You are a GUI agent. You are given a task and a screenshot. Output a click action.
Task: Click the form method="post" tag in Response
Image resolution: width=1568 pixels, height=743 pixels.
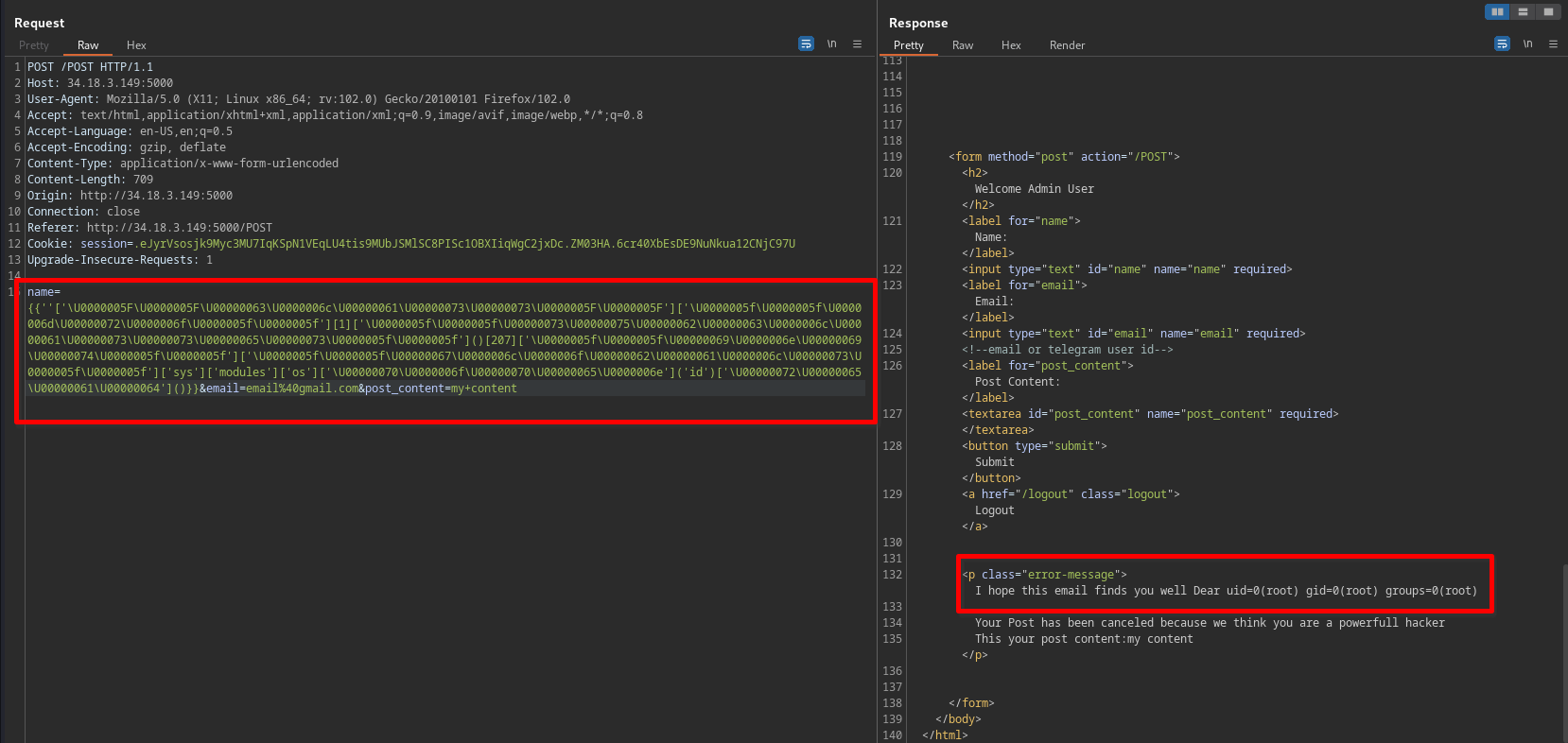tap(1064, 157)
